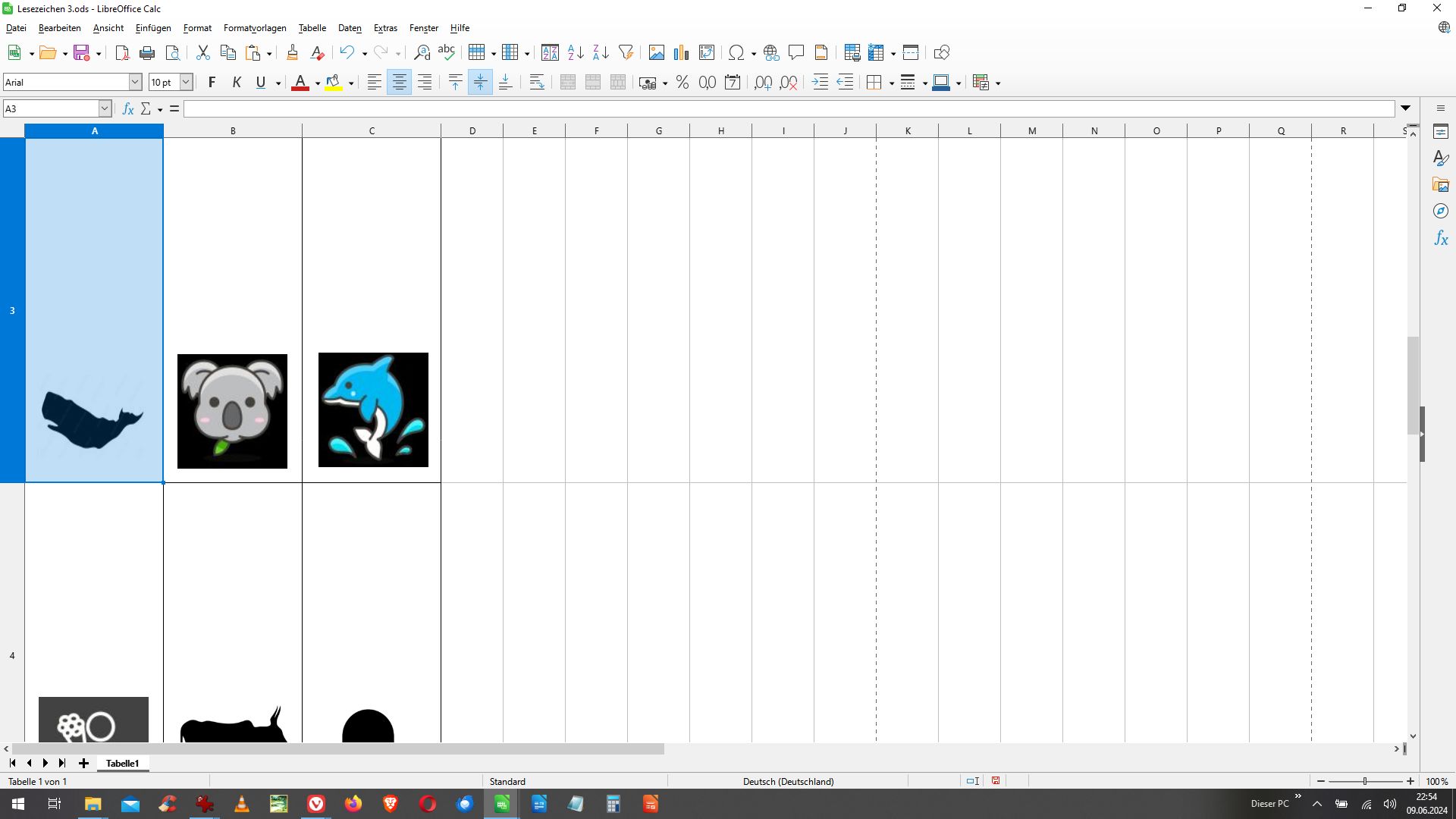The width and height of the screenshot is (1456, 819).
Task: Toggle left alignment
Action: point(375,83)
